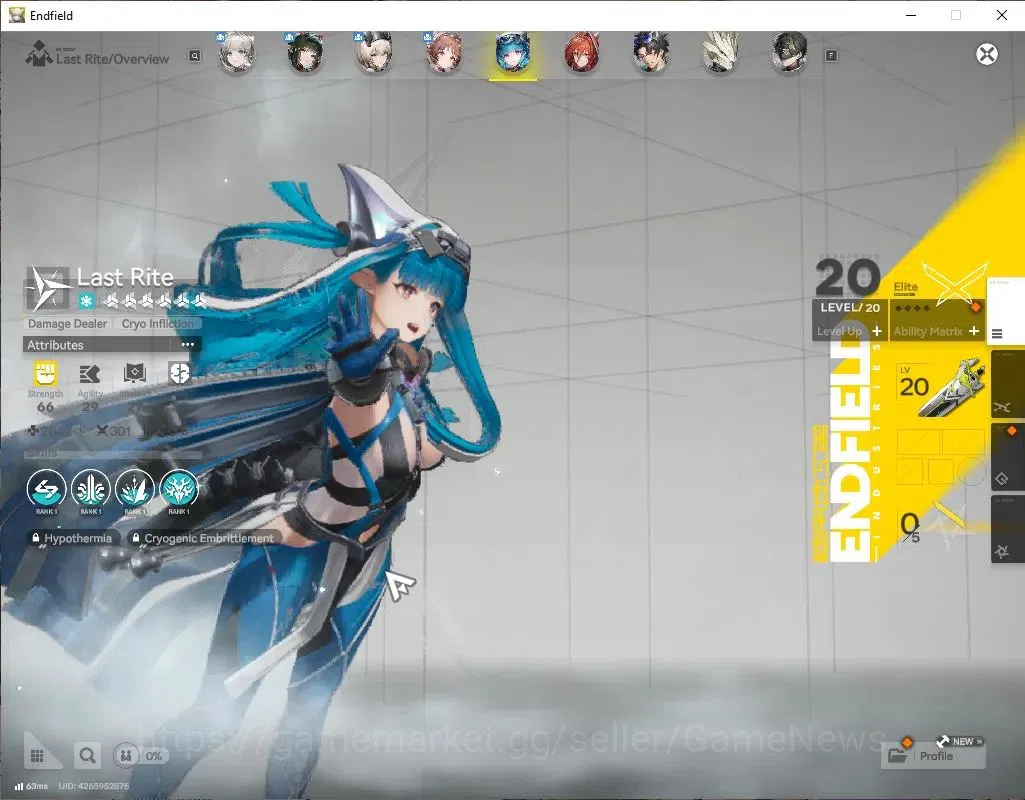Click the circular empty equipment slot
Viewport: 1025px width, 800px height.
click(972, 471)
